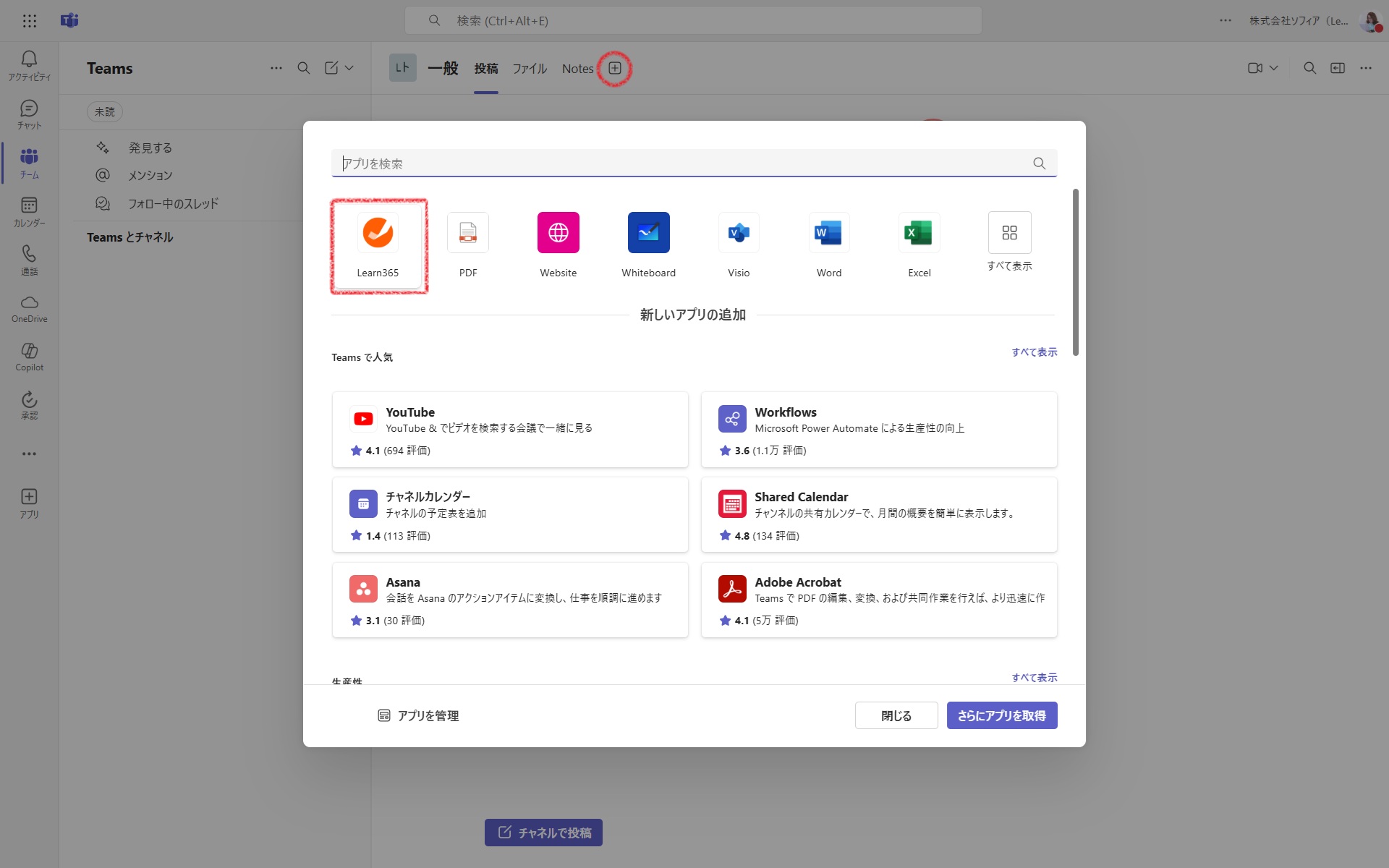Click the user profile avatar
Image resolution: width=1389 pixels, height=868 pixels.
click(x=1371, y=21)
